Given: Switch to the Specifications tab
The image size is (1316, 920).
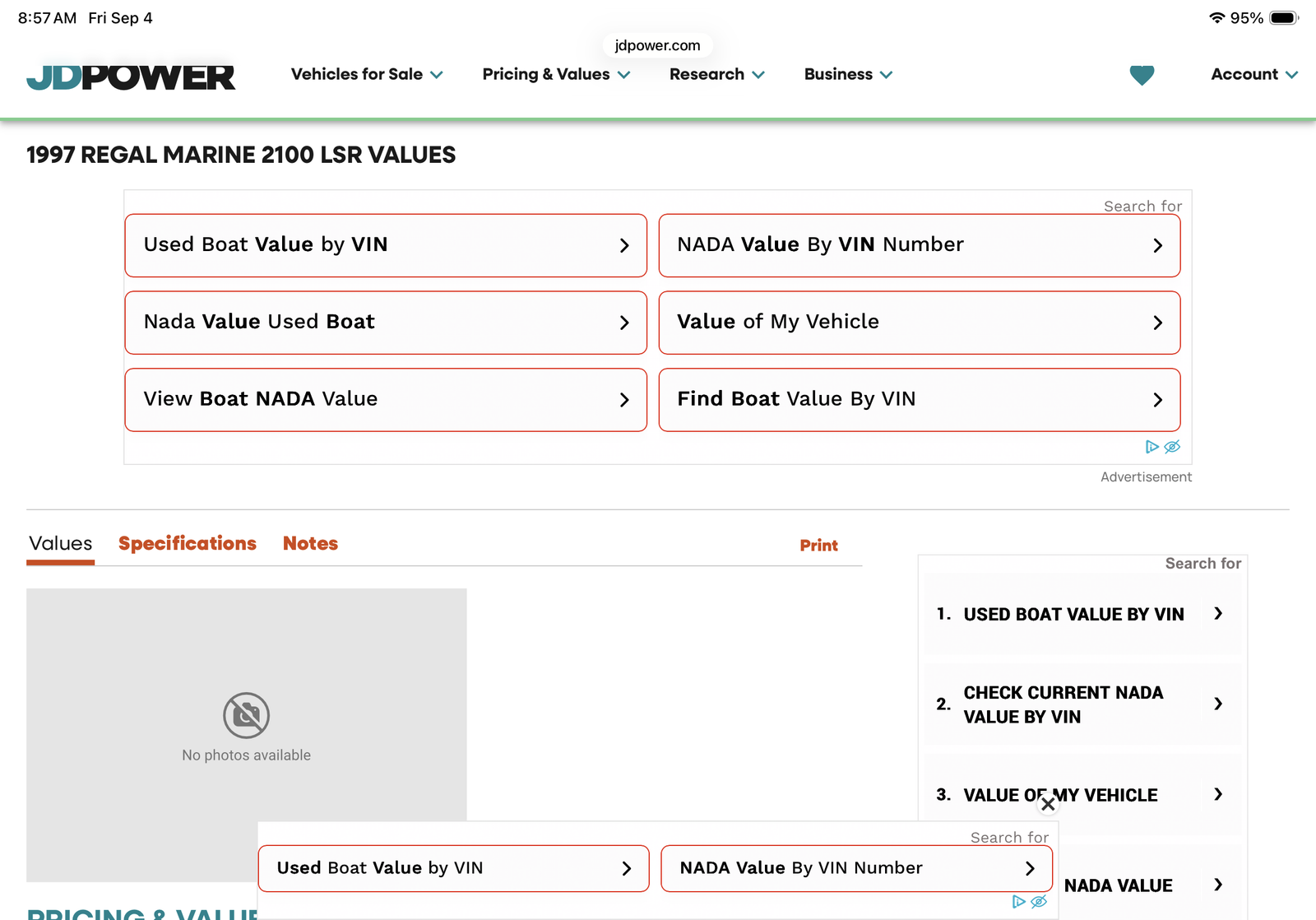Looking at the screenshot, I should 188,543.
